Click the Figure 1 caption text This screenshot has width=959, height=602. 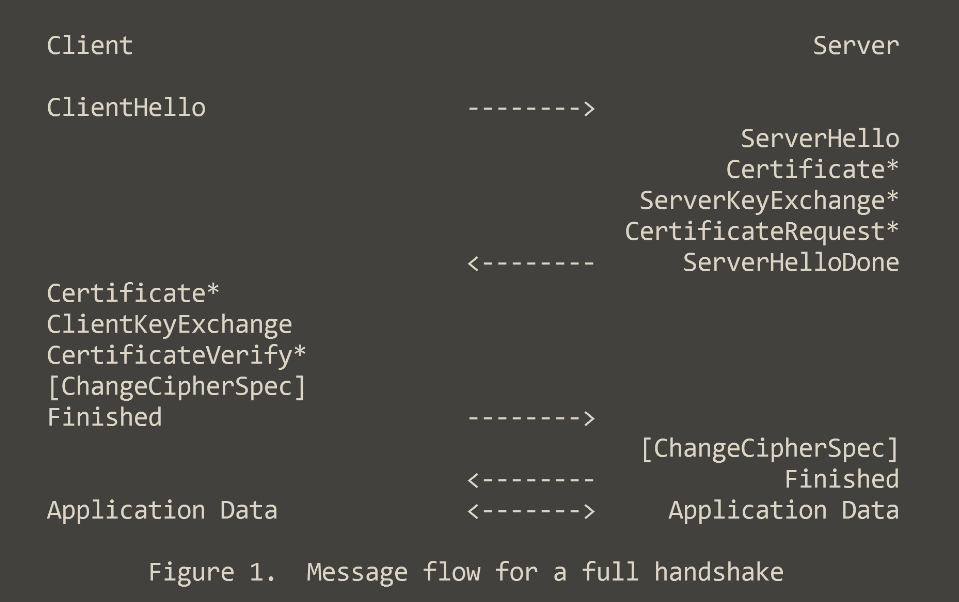466,573
